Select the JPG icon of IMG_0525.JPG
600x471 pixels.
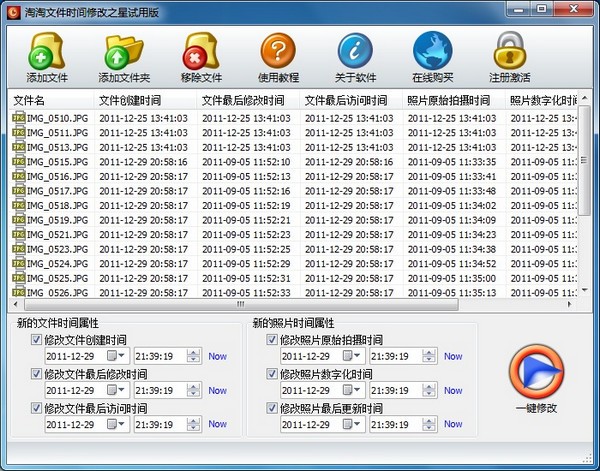tap(19, 278)
